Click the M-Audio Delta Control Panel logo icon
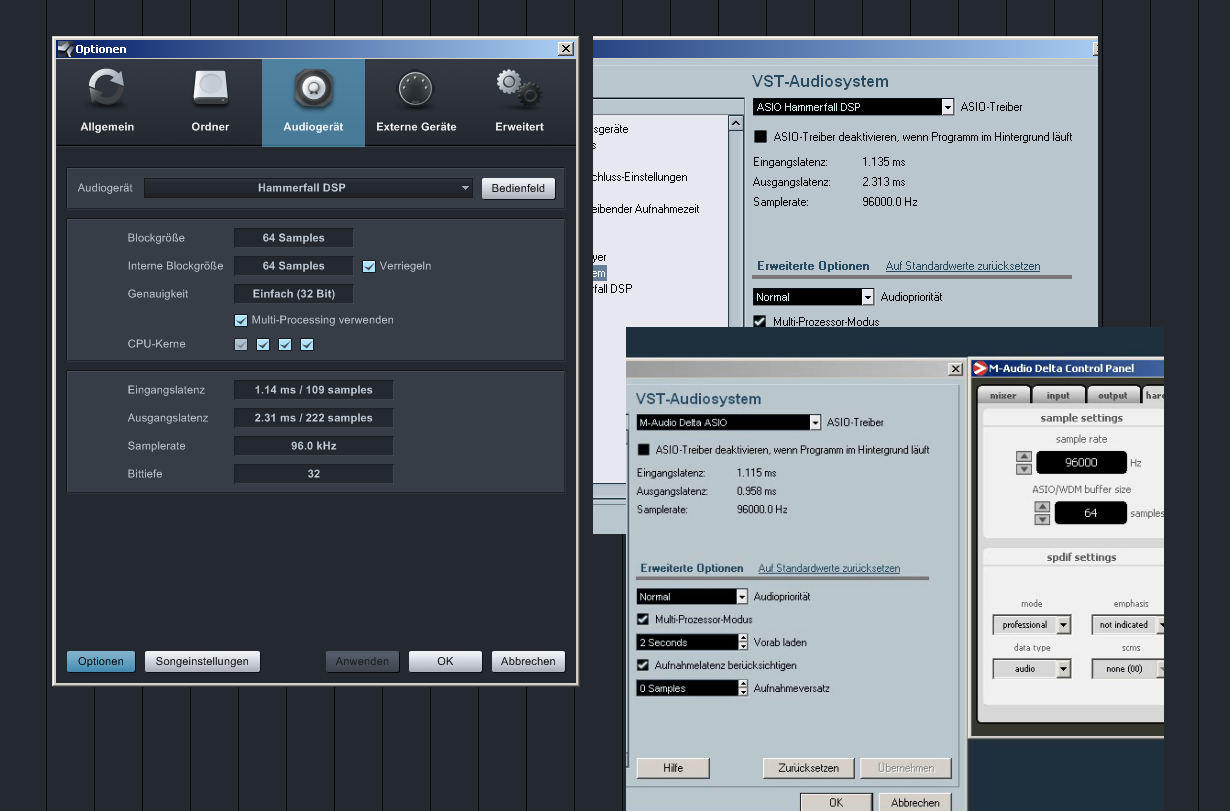The height and width of the screenshot is (811, 1230). pyautogui.click(x=980, y=368)
